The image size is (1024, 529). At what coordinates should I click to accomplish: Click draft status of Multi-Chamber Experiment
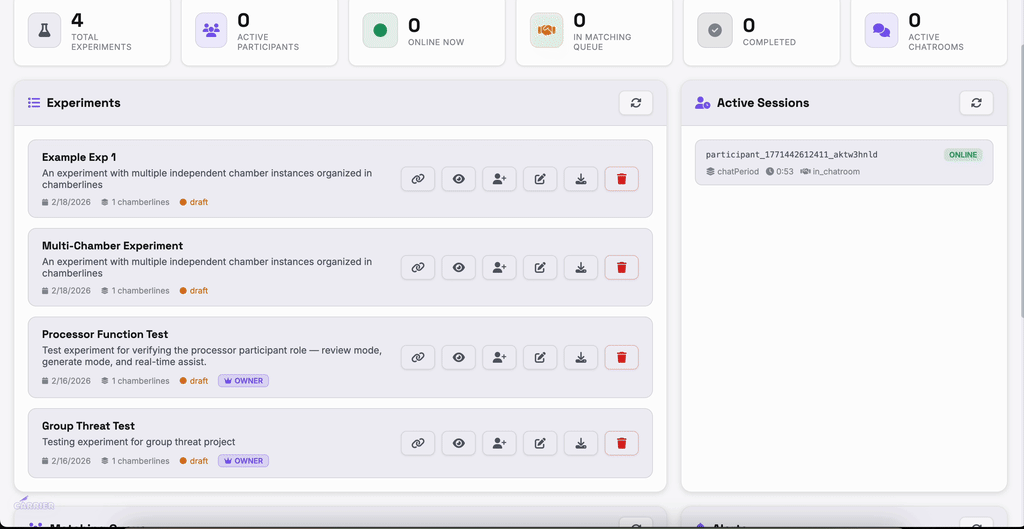[x=194, y=291]
